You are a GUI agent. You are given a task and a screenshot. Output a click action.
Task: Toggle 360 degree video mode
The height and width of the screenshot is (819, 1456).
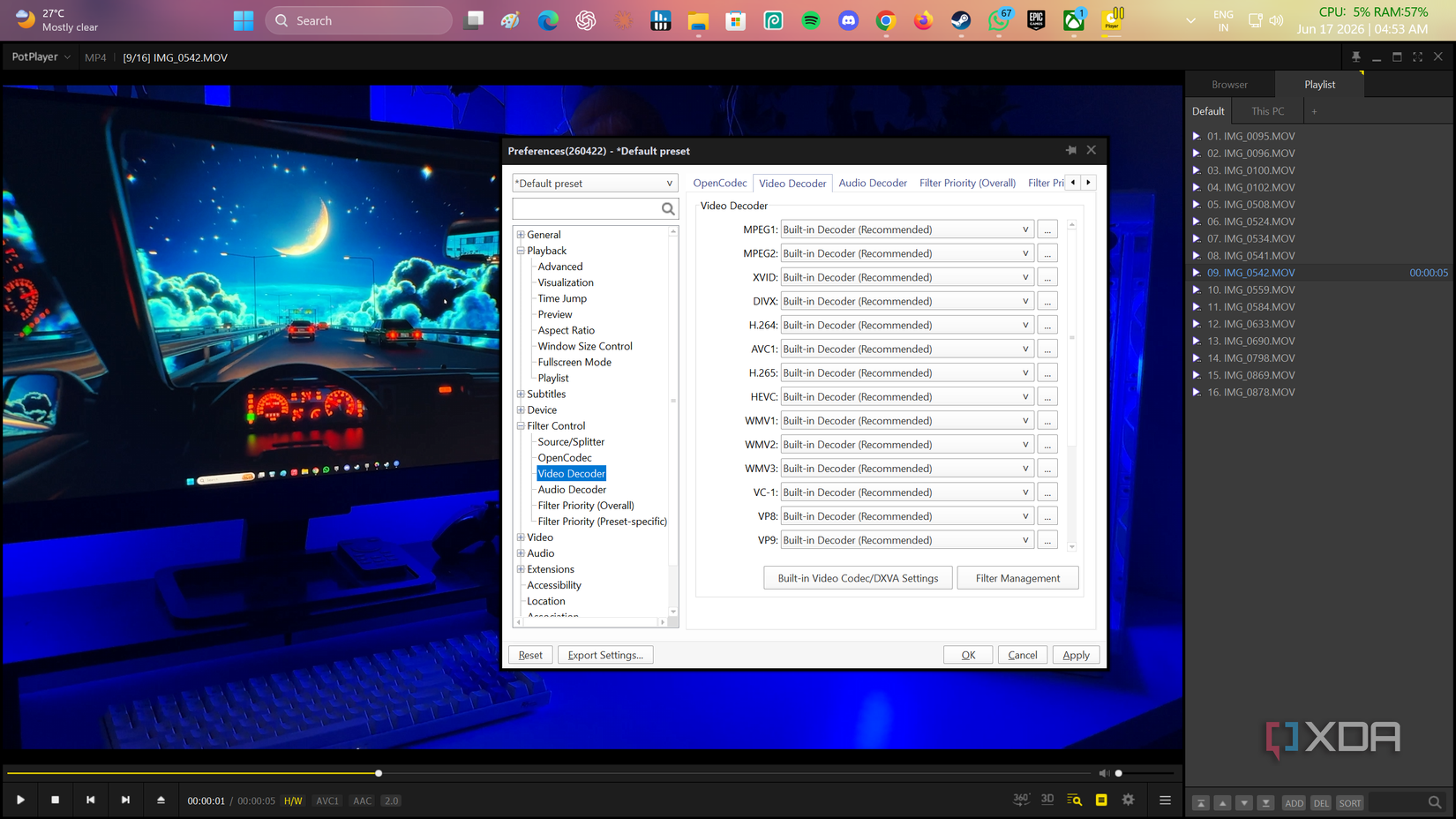coord(1021,799)
